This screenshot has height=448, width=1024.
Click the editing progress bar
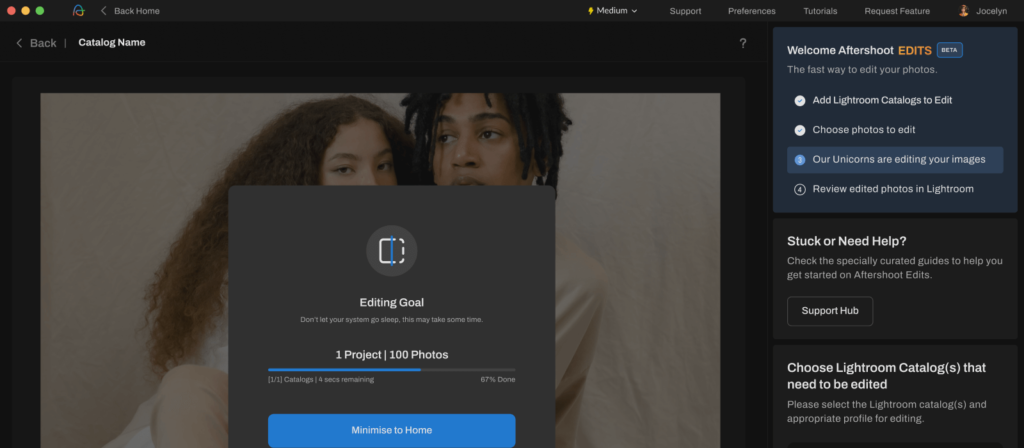[392, 370]
